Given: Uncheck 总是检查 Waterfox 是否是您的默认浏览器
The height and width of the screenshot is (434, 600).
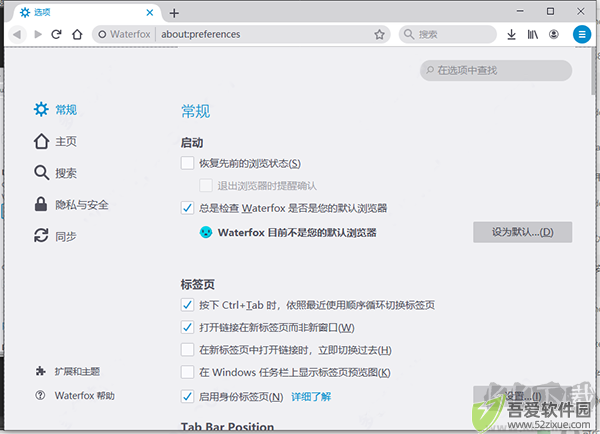Looking at the screenshot, I should pyautogui.click(x=187, y=208).
